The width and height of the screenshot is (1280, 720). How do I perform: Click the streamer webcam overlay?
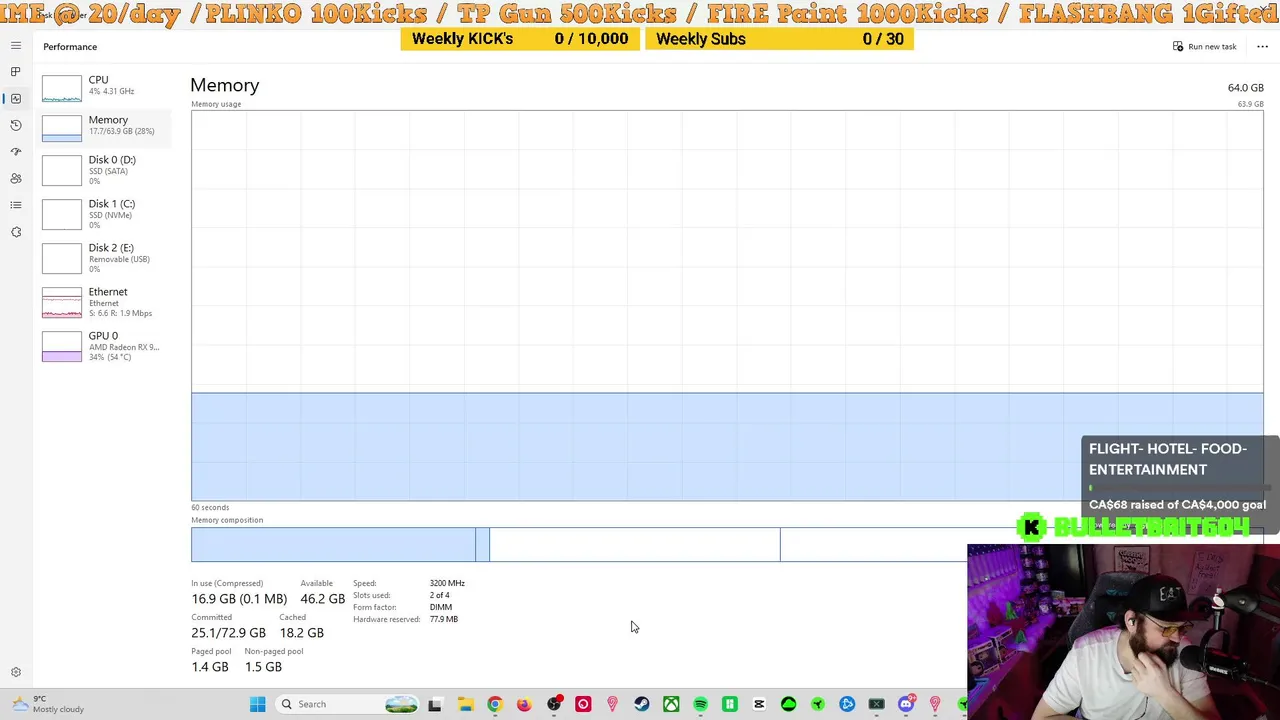point(1123,631)
